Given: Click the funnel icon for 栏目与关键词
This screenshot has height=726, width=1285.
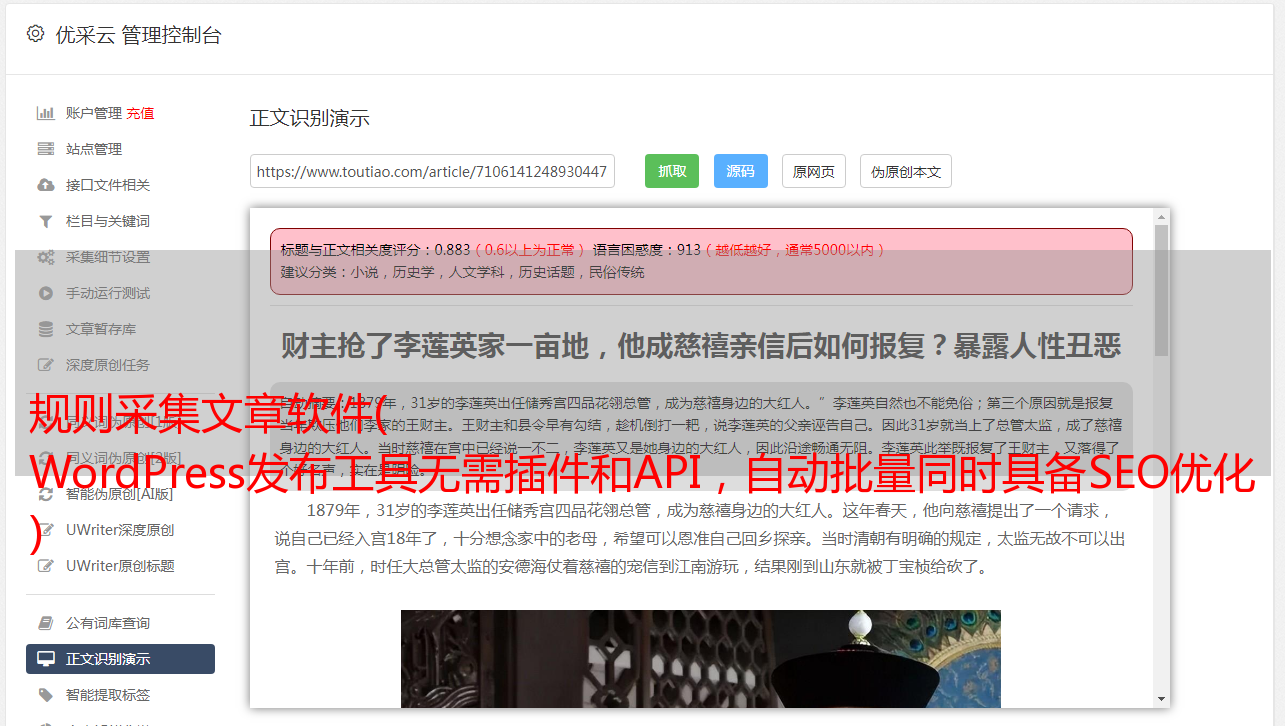Looking at the screenshot, I should tap(46, 221).
